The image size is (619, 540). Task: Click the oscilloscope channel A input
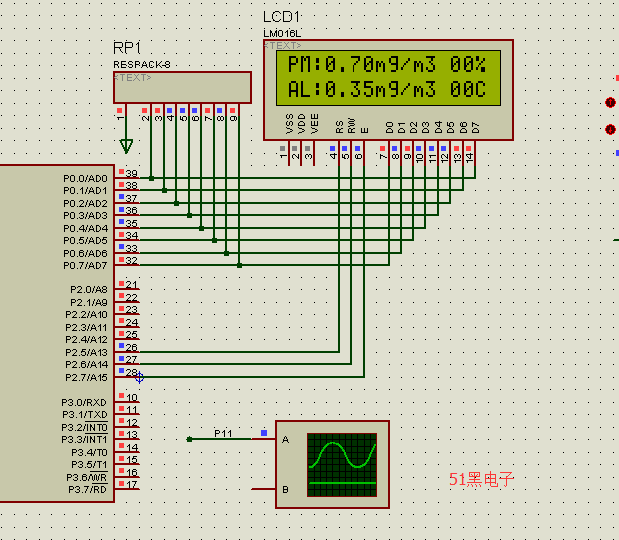tap(286, 439)
